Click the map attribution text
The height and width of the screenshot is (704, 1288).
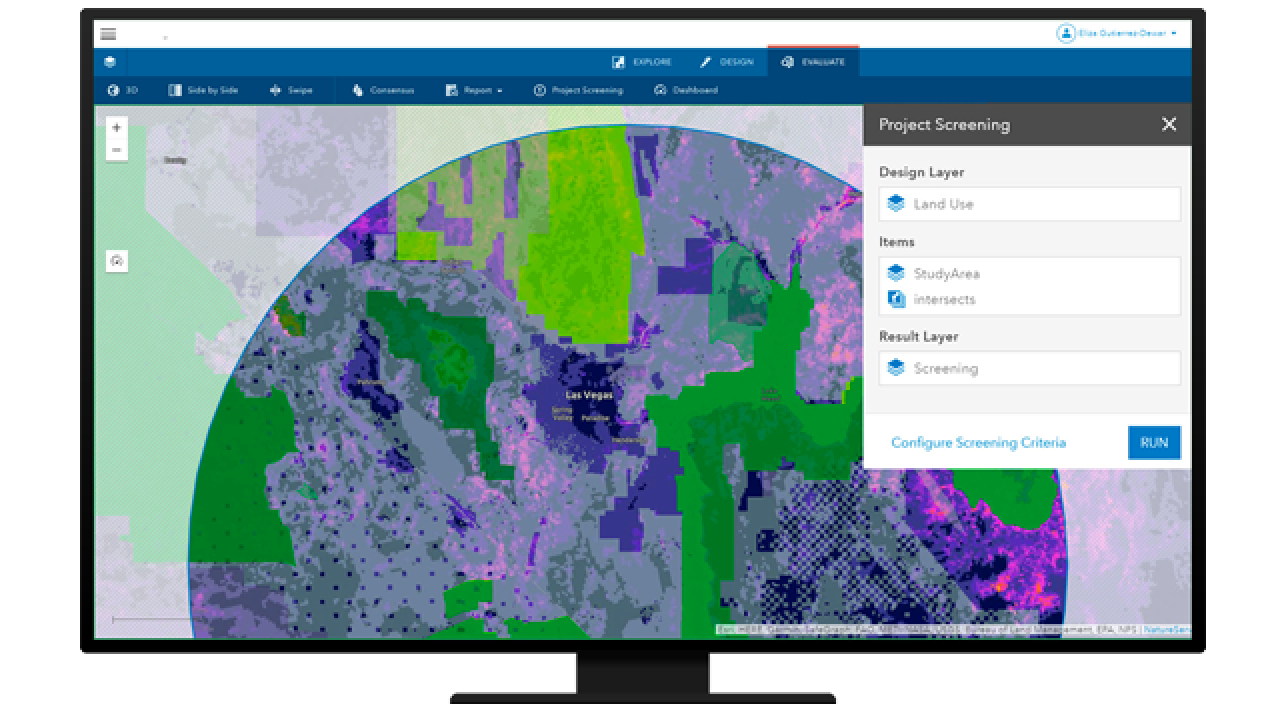pos(952,629)
